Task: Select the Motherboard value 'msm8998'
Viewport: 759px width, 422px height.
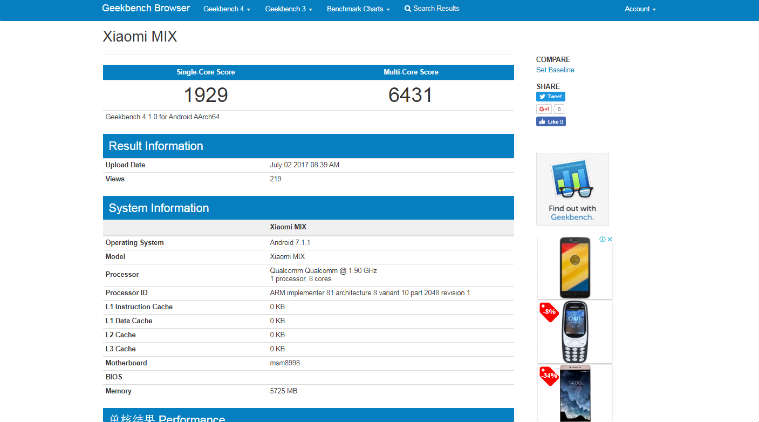Action: (x=285, y=363)
